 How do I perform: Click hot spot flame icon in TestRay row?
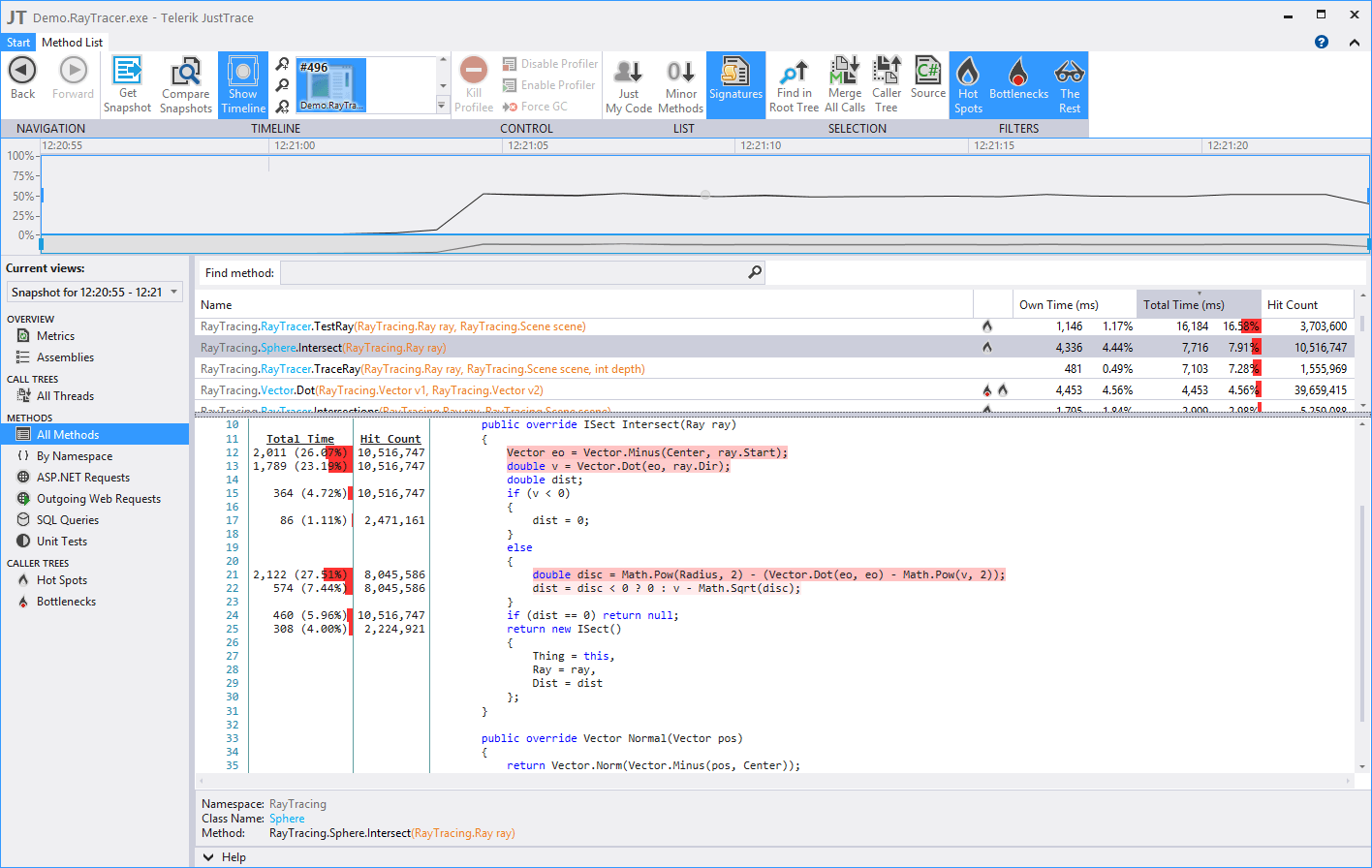pyautogui.click(x=987, y=326)
